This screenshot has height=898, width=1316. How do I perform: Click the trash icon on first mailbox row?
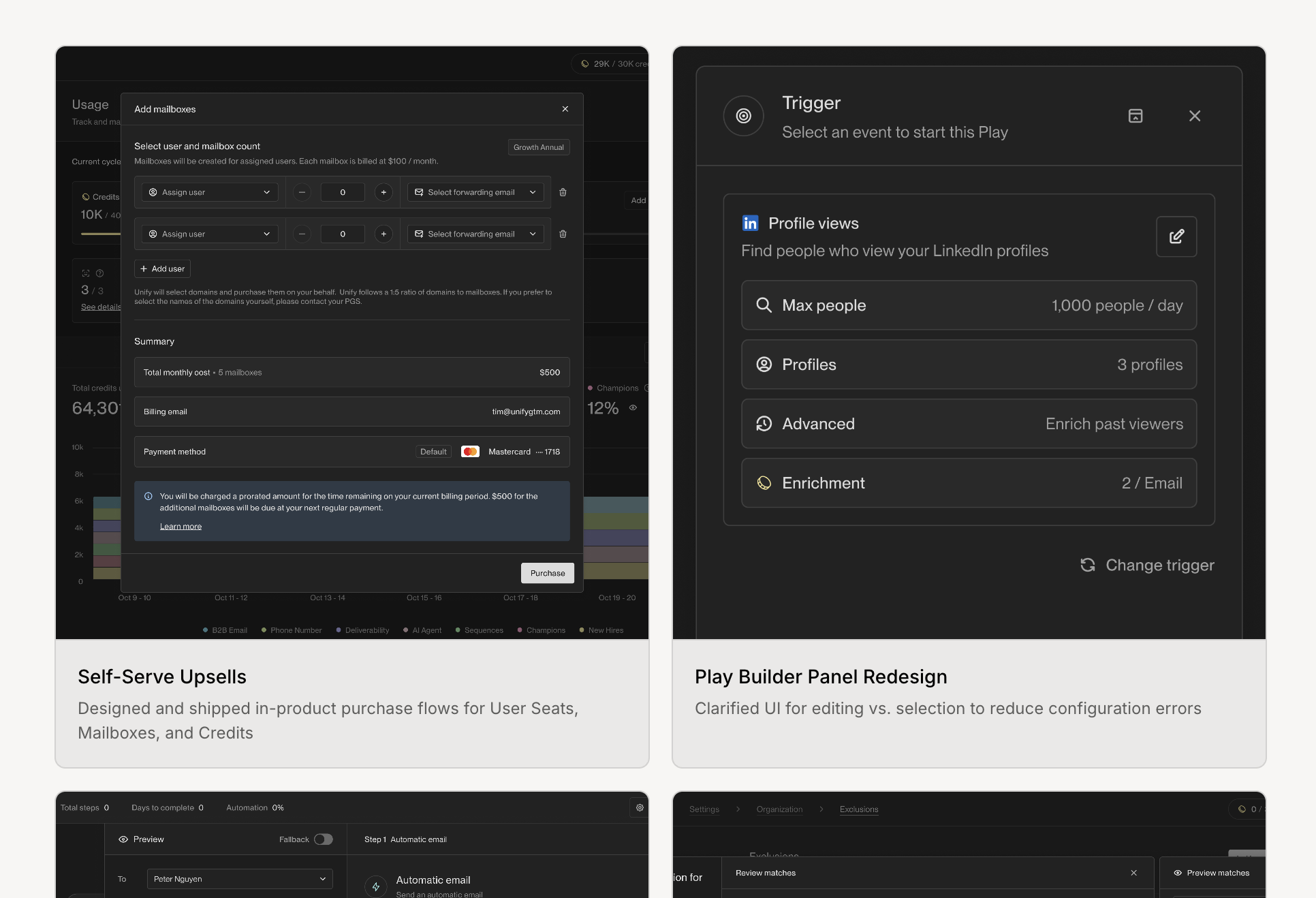point(563,192)
